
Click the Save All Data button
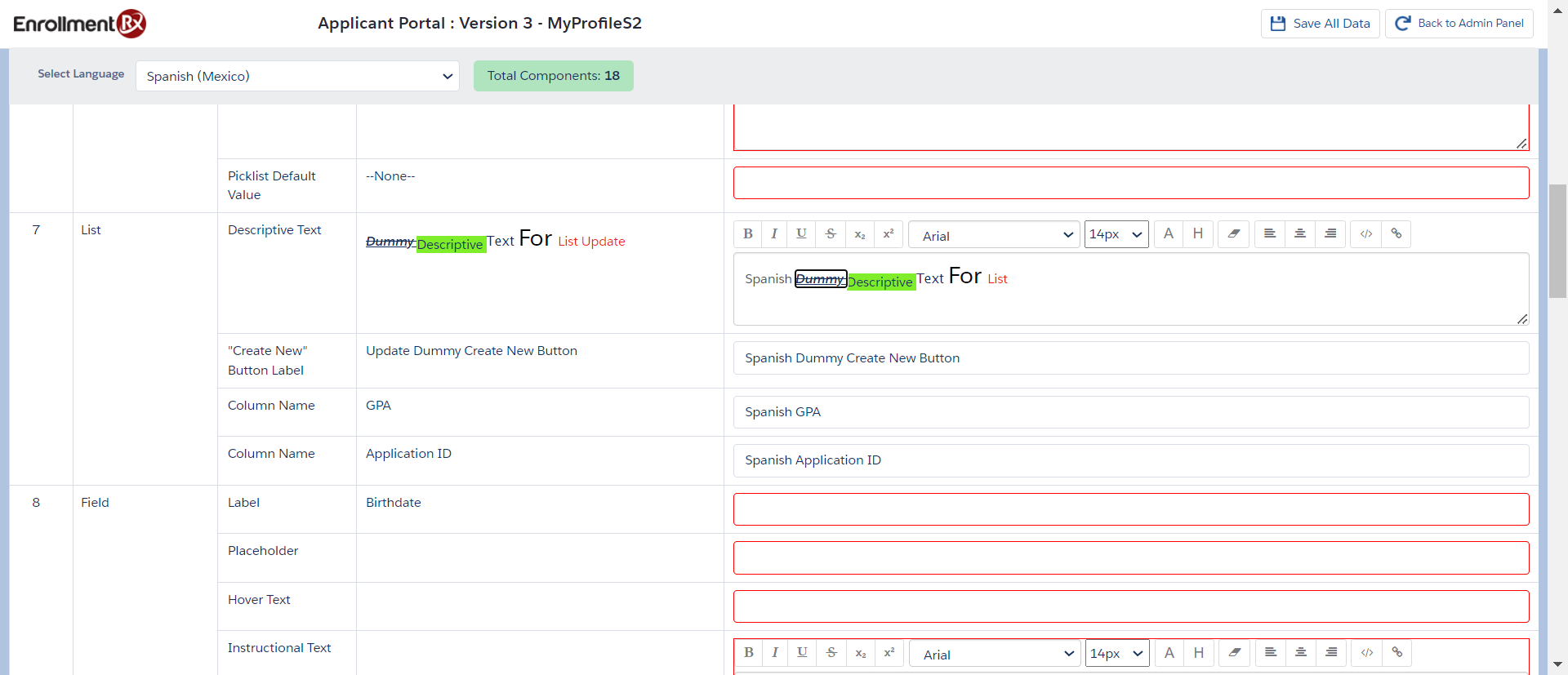1320,24
